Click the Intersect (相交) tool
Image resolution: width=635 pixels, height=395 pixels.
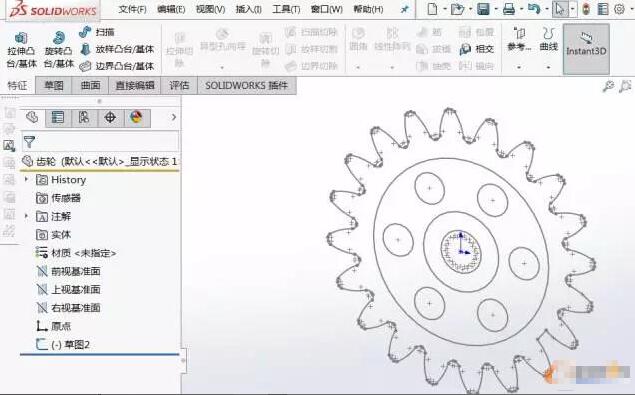coord(477,49)
